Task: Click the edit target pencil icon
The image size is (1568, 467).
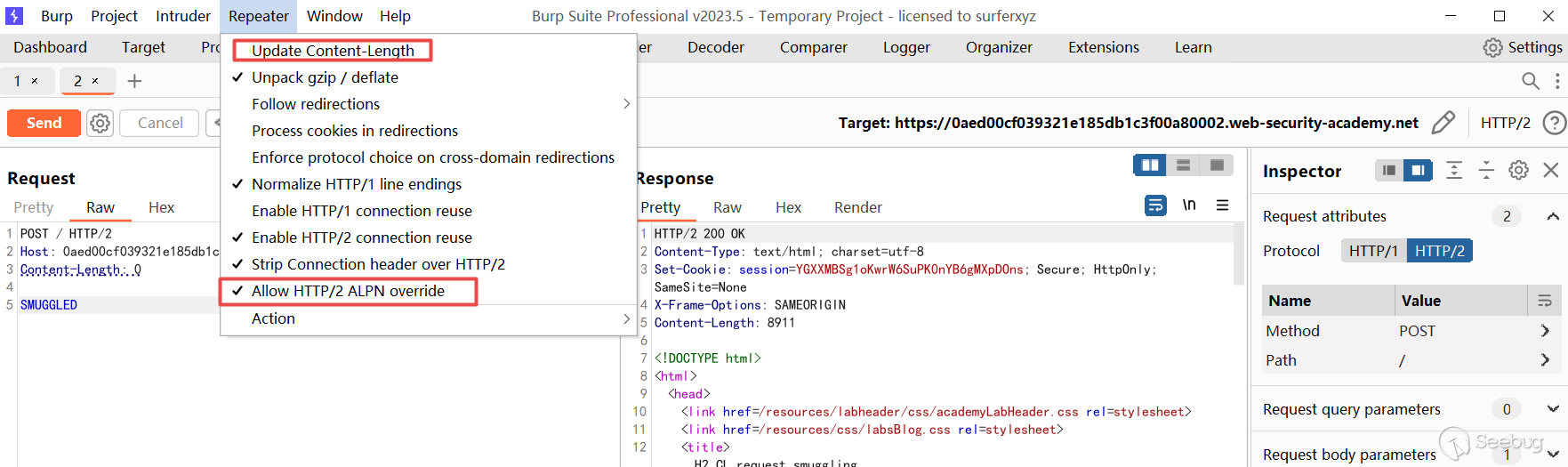Action: pyautogui.click(x=1443, y=123)
